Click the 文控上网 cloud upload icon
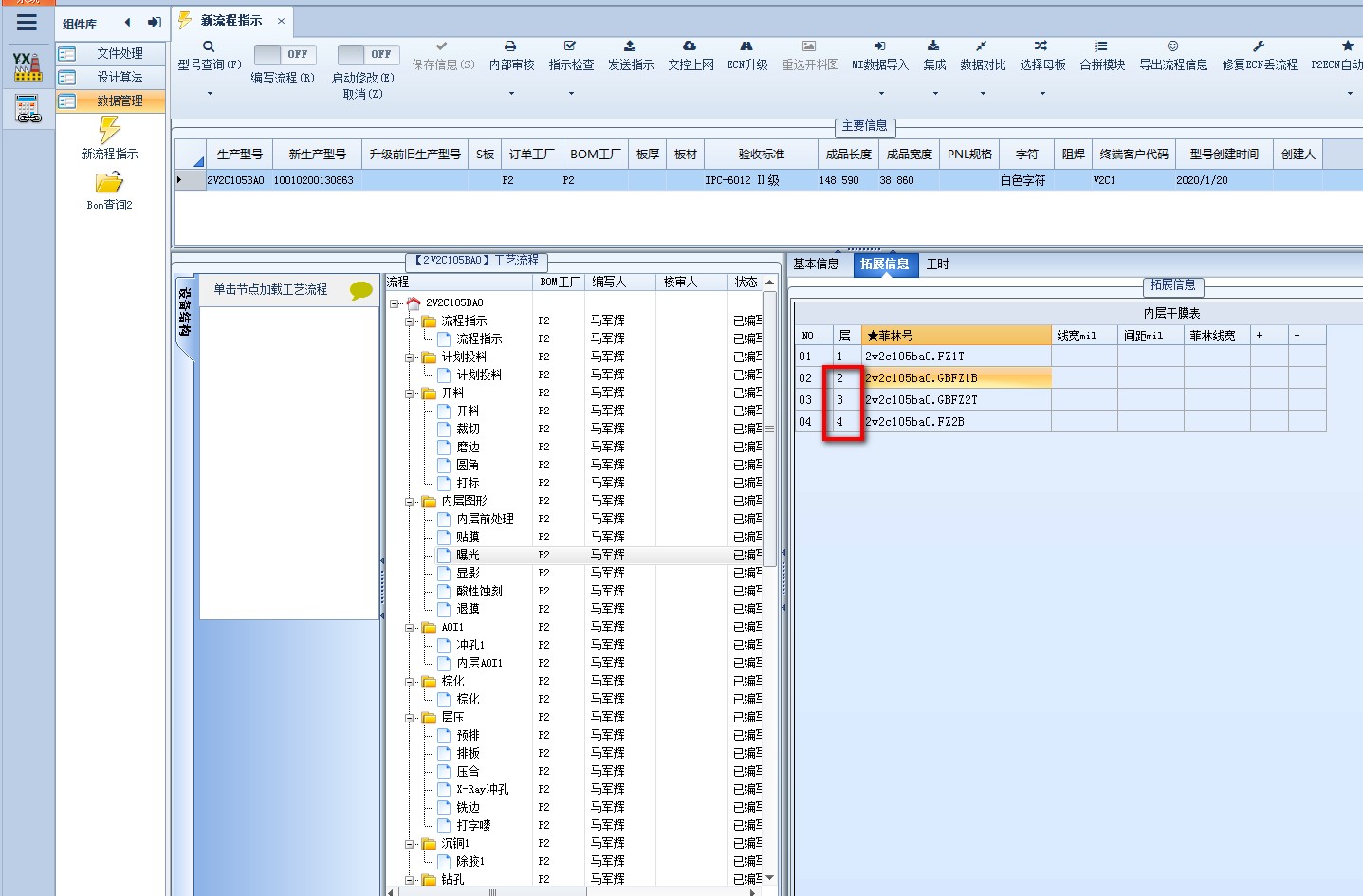 pyautogui.click(x=690, y=46)
